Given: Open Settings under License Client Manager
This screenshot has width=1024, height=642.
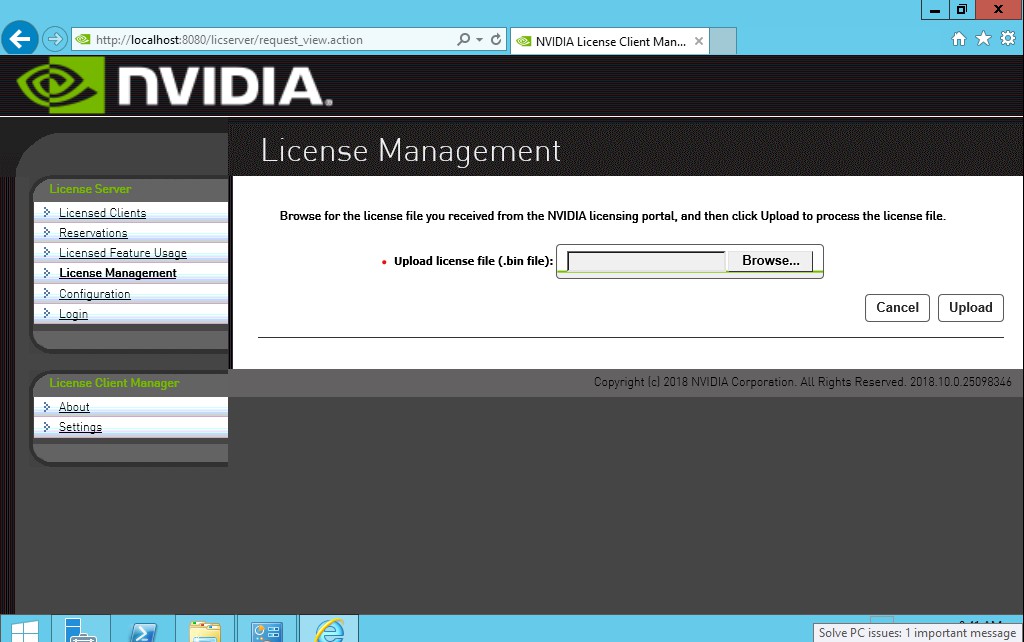Looking at the screenshot, I should [80, 427].
